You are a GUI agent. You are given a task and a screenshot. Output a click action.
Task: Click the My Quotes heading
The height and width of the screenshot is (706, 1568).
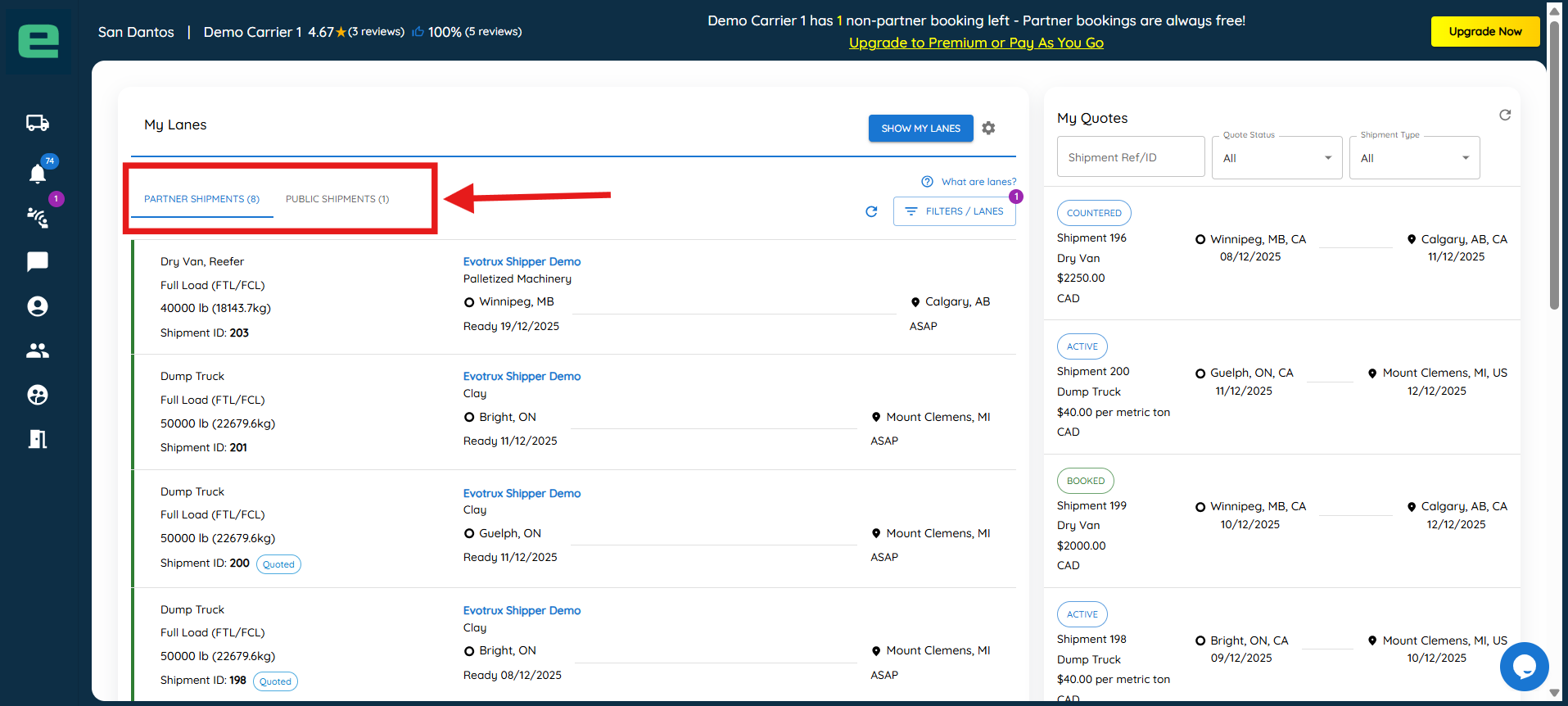click(x=1092, y=118)
